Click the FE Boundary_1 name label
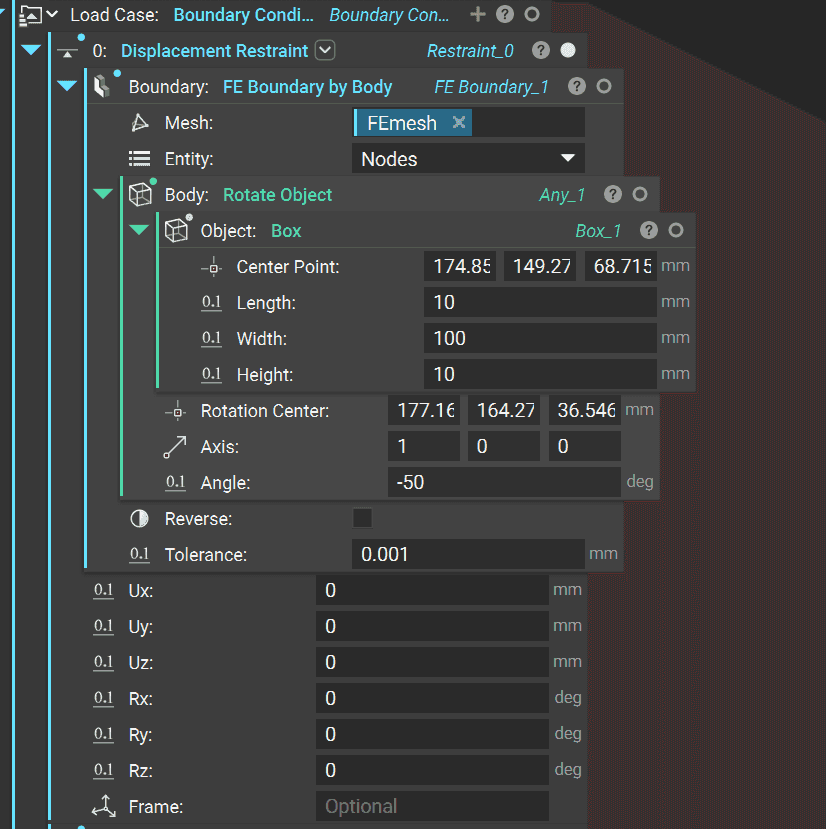Viewport: 826px width, 829px height. [x=491, y=87]
